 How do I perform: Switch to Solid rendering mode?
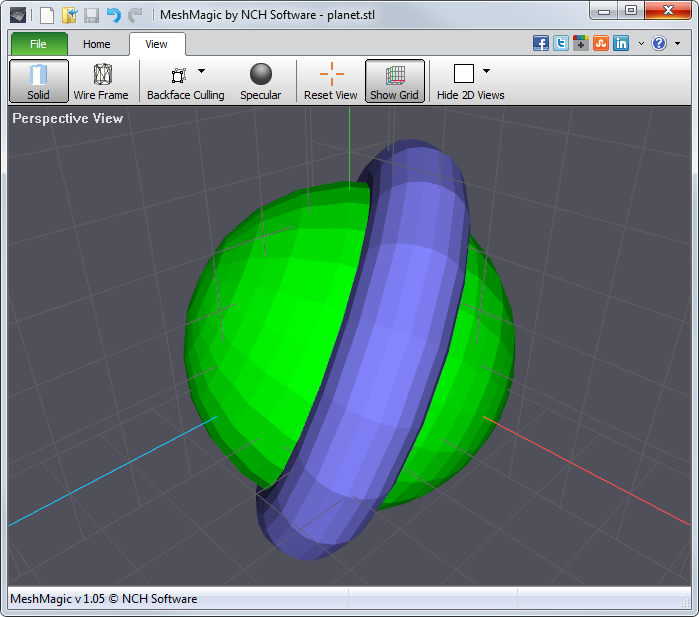(x=39, y=81)
